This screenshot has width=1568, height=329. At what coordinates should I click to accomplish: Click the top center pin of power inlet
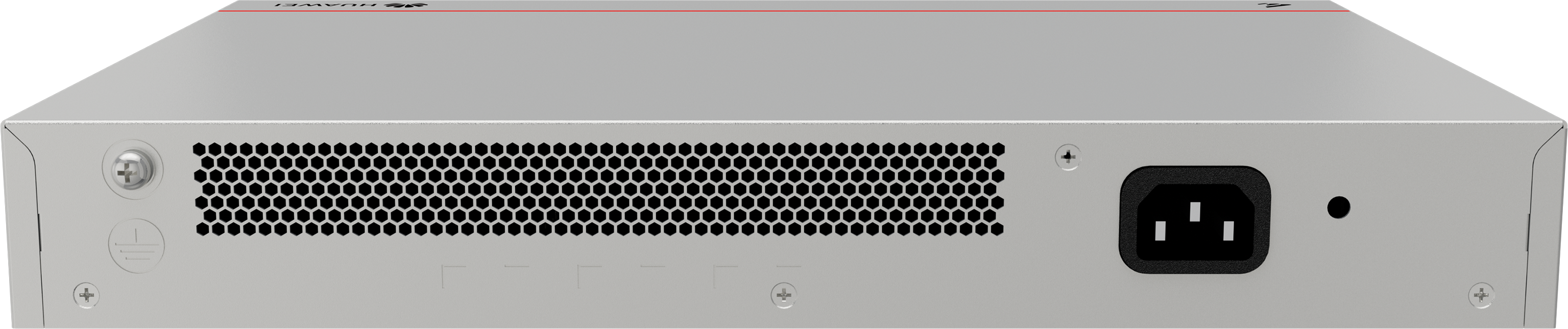tap(1194, 211)
